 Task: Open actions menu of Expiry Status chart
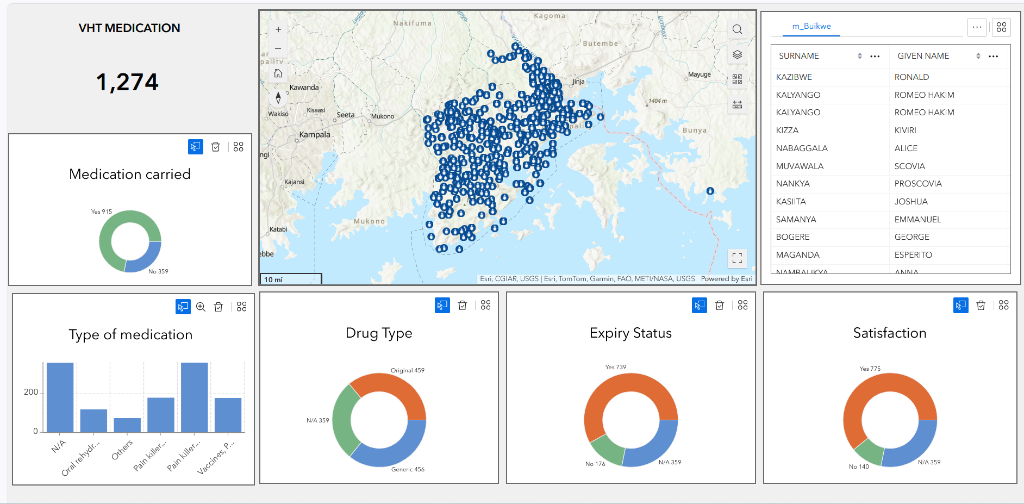[743, 305]
